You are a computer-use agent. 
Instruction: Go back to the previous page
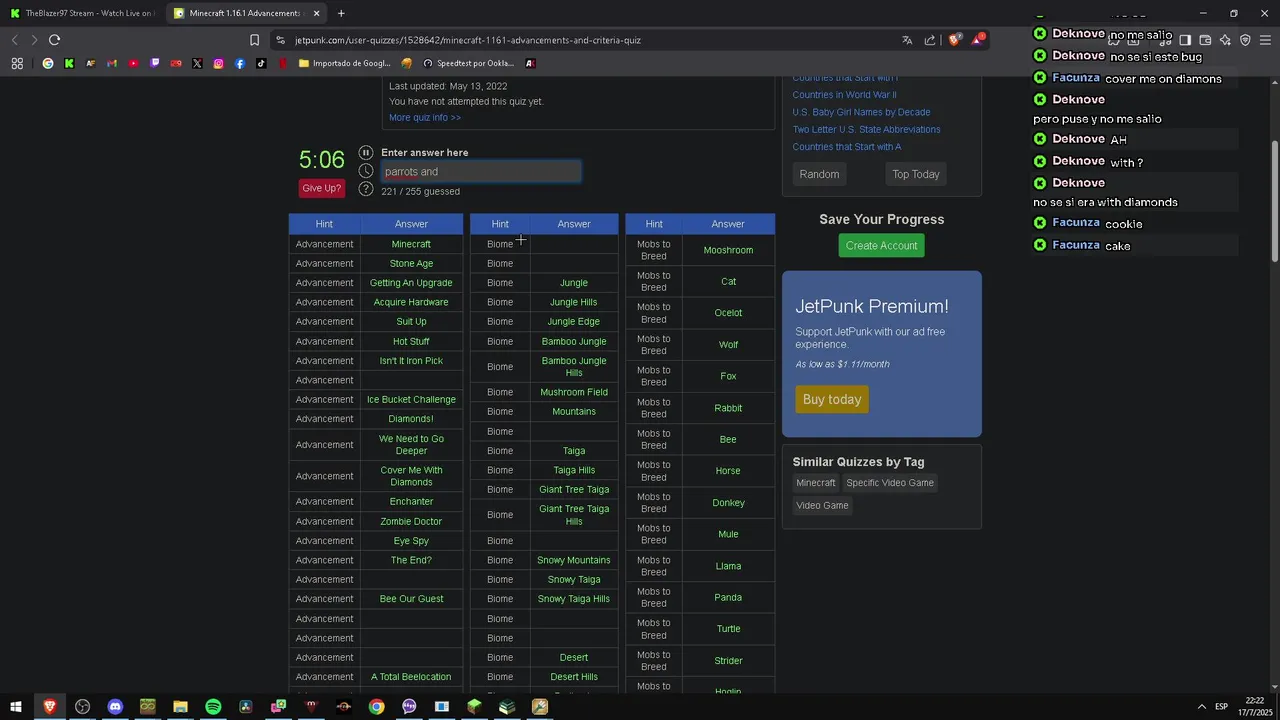coord(14,40)
